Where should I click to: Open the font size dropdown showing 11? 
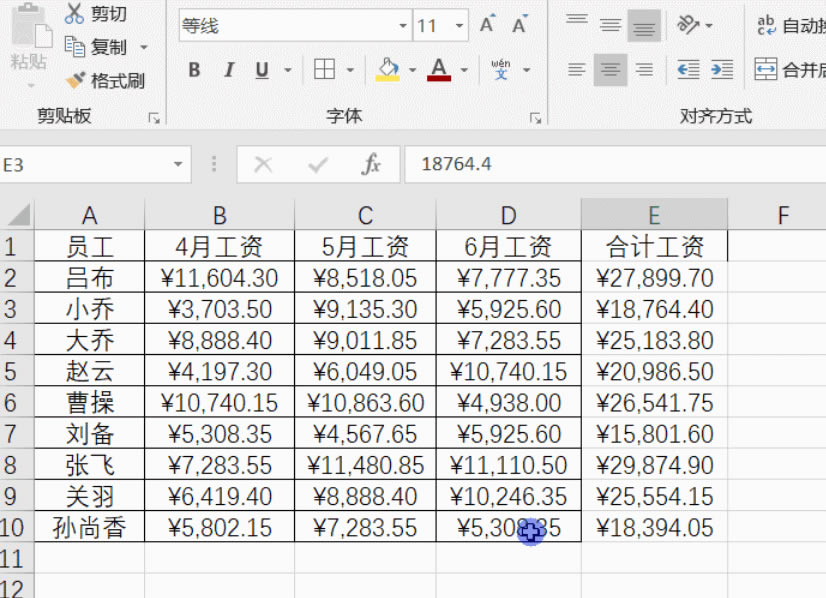[459, 27]
